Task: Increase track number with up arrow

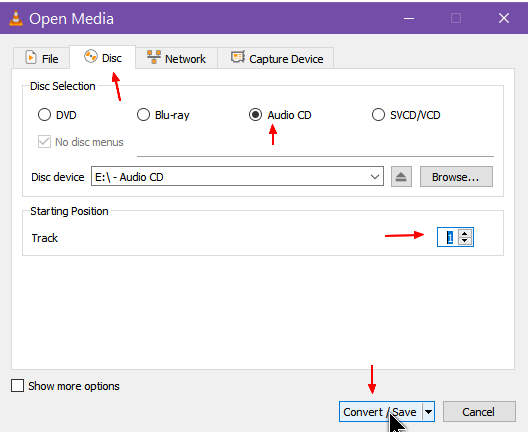Action: (465, 233)
